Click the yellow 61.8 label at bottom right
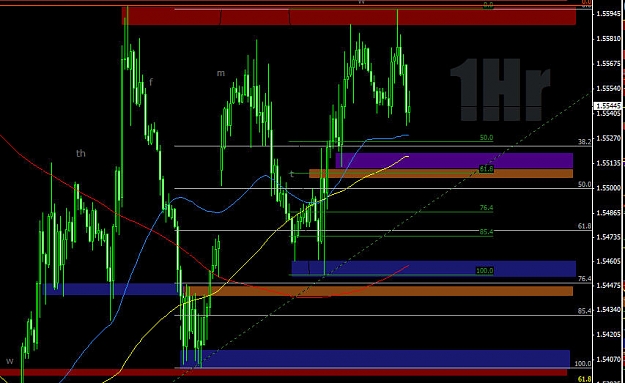 [x=584, y=379]
